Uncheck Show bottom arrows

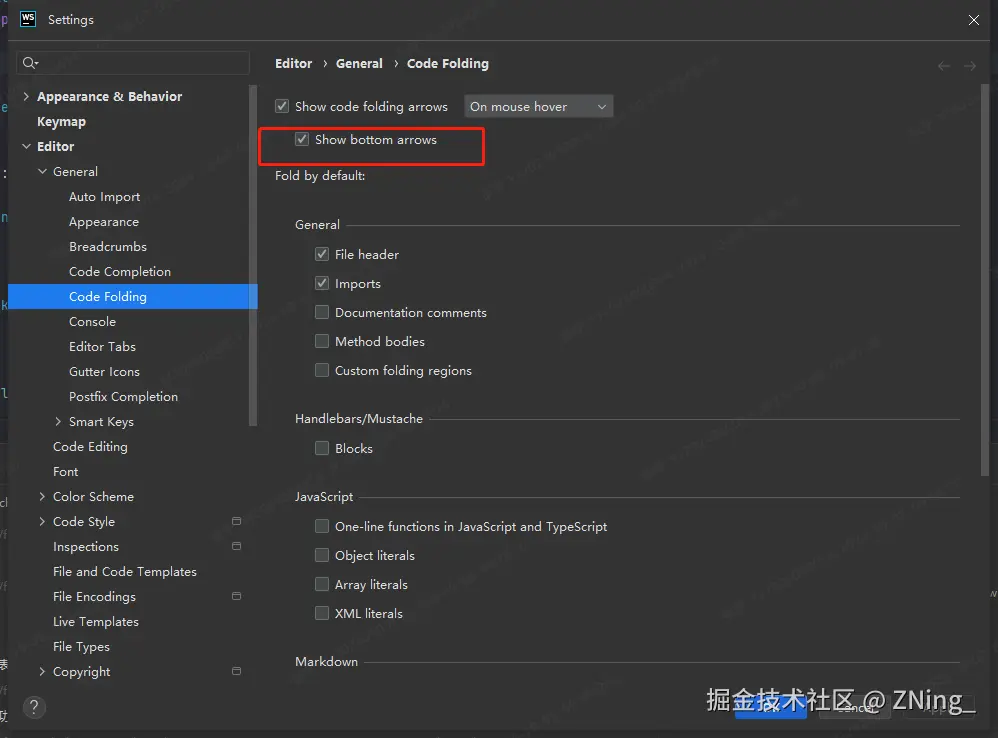302,139
